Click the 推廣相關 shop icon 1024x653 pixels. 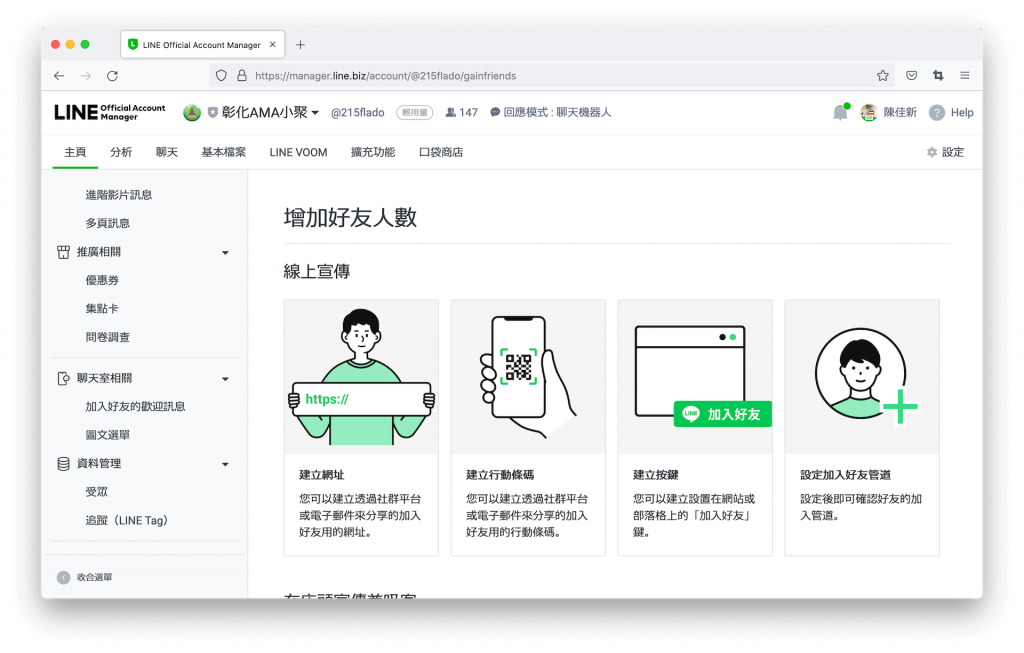[x=63, y=252]
